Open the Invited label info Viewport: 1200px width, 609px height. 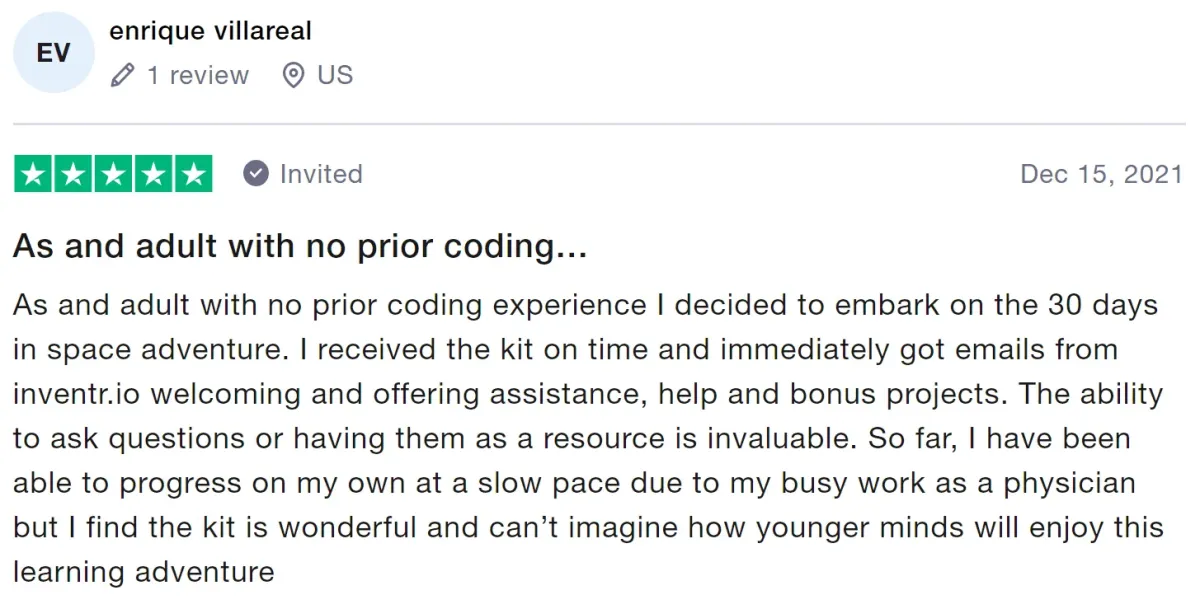click(321, 174)
